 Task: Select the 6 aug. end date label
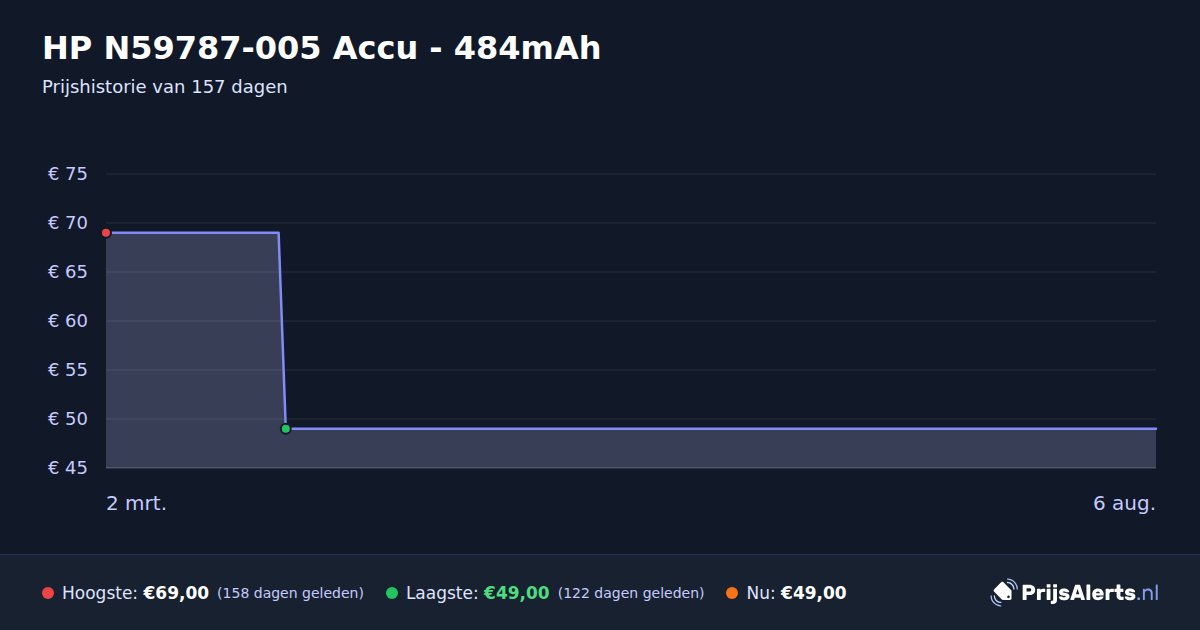coord(1124,503)
